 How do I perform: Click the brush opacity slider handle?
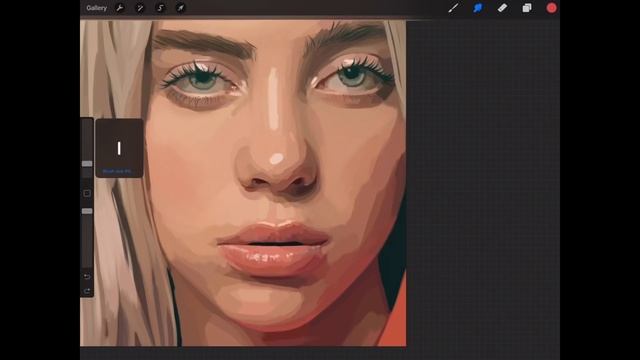coord(87,211)
